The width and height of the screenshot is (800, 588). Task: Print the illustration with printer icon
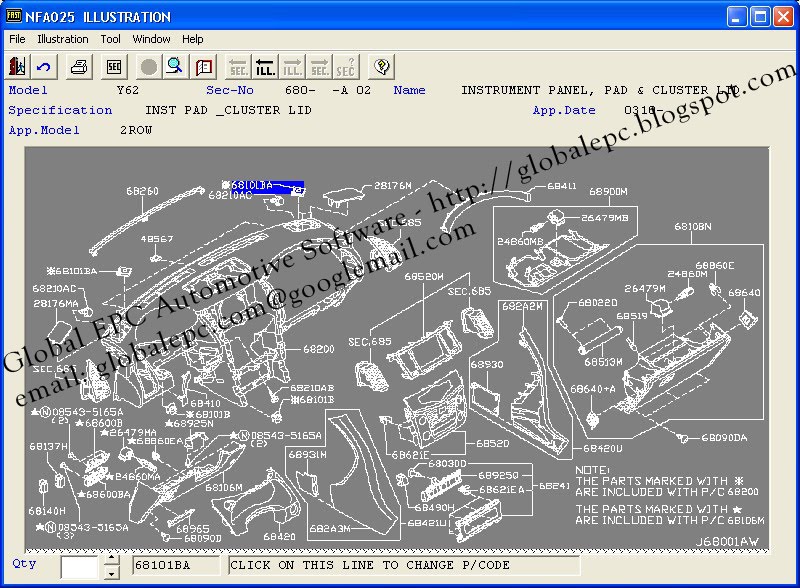click(x=79, y=67)
